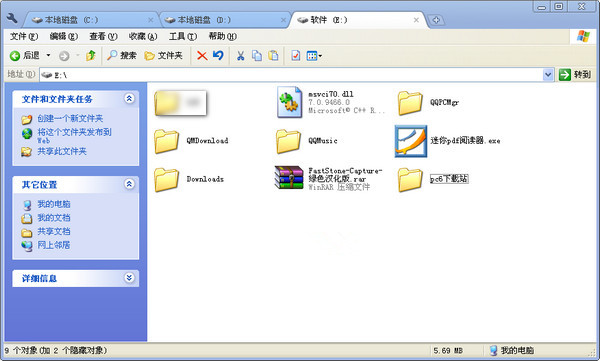Open the Back button history arrow

48,56
